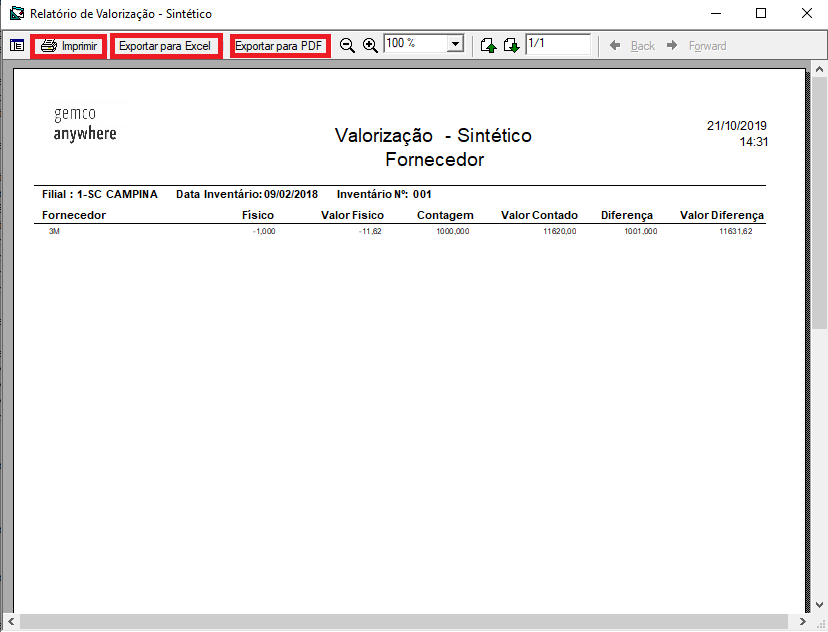
Task: Go to the next page icon
Action: tap(511, 45)
